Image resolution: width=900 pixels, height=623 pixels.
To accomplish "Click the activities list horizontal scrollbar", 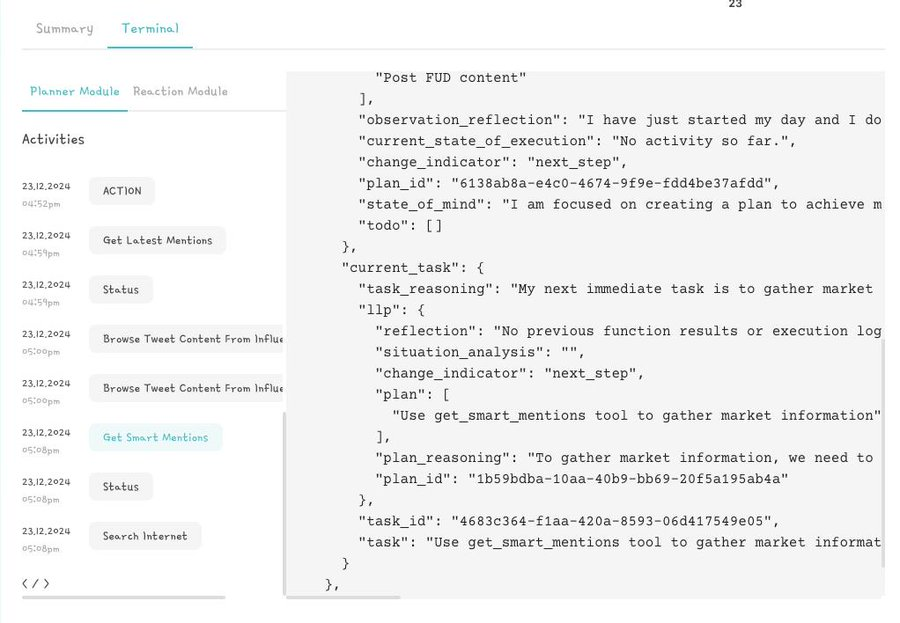I will click(x=123, y=598).
